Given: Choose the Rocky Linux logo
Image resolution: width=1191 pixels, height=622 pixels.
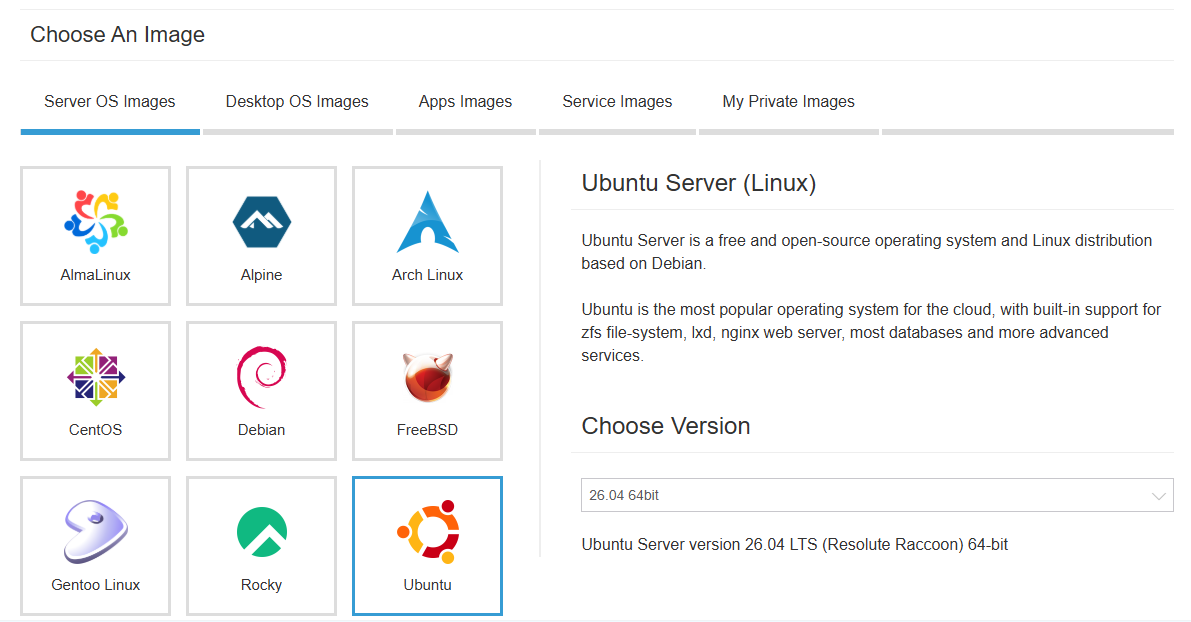Looking at the screenshot, I should pos(261,532).
